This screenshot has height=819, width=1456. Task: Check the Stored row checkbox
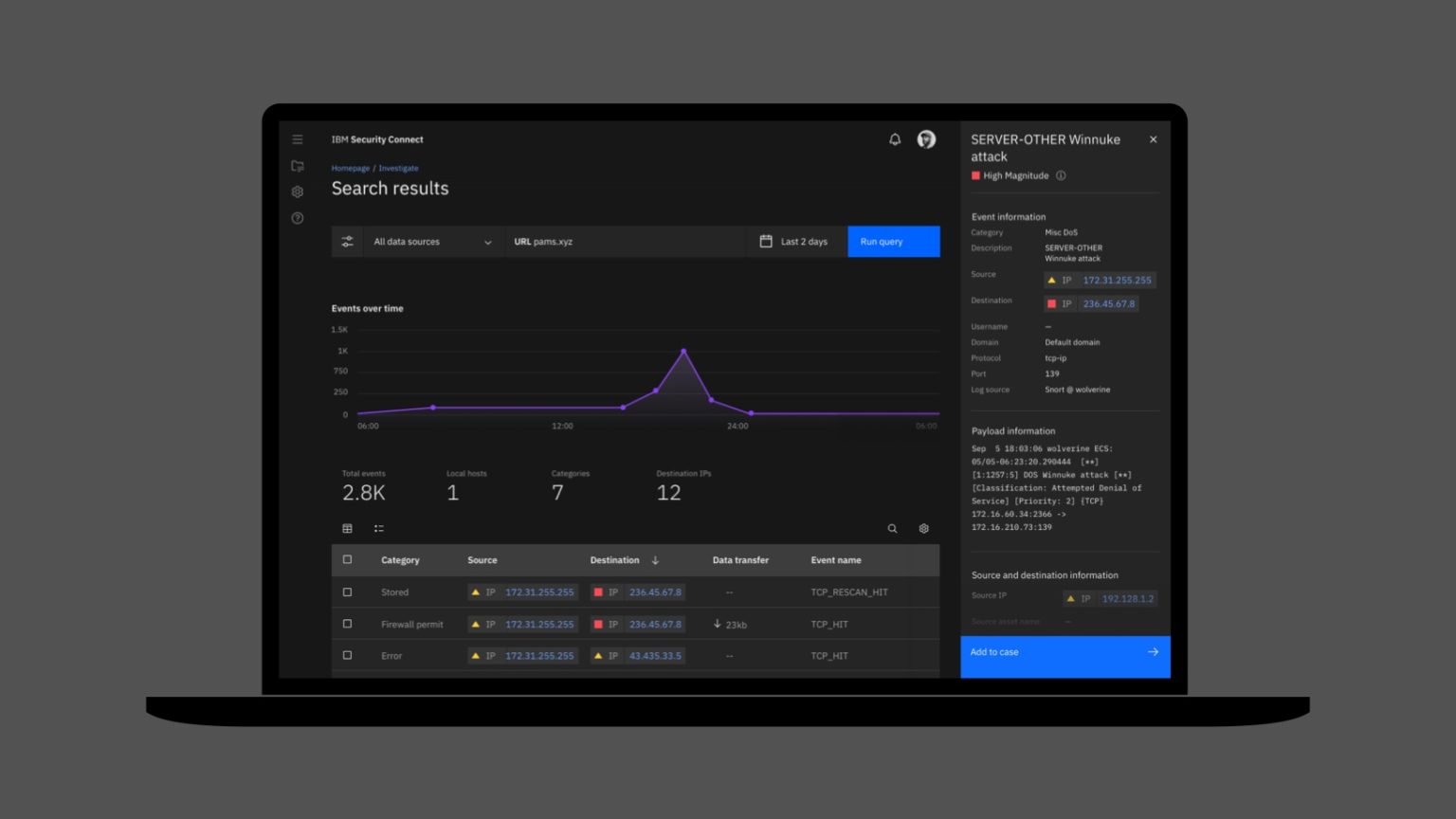point(347,592)
